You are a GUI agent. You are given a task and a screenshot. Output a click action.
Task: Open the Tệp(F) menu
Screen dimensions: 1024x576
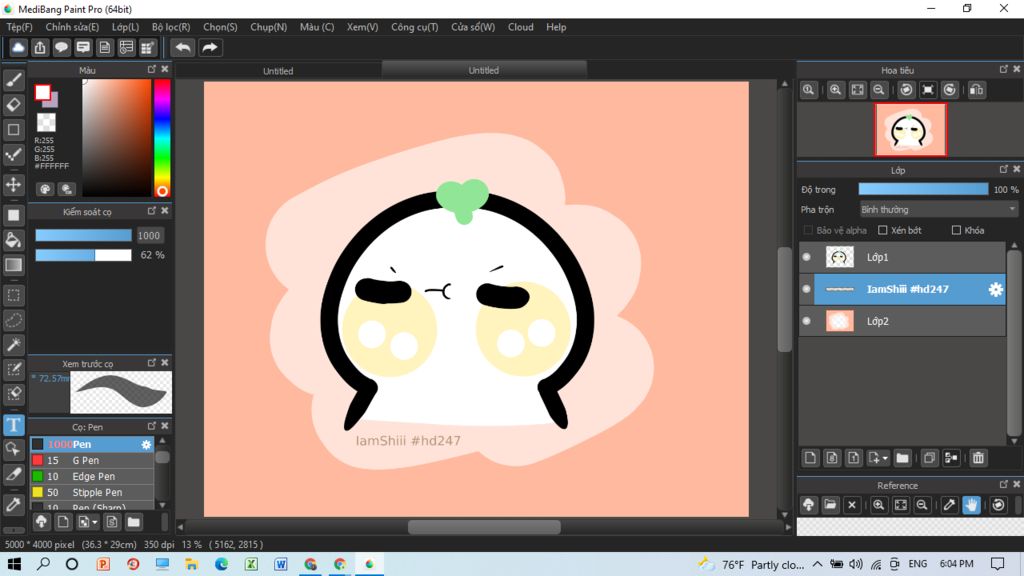(x=19, y=27)
